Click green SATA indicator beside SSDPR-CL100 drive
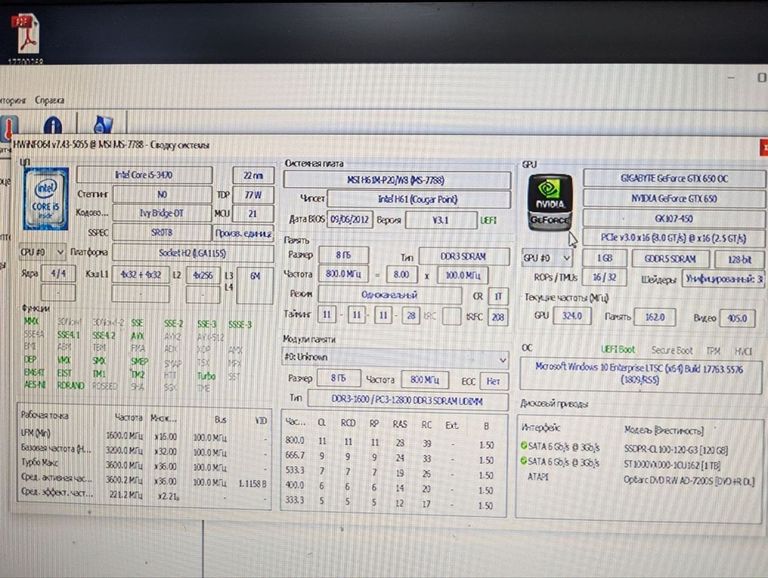The image size is (768, 578). [524, 446]
